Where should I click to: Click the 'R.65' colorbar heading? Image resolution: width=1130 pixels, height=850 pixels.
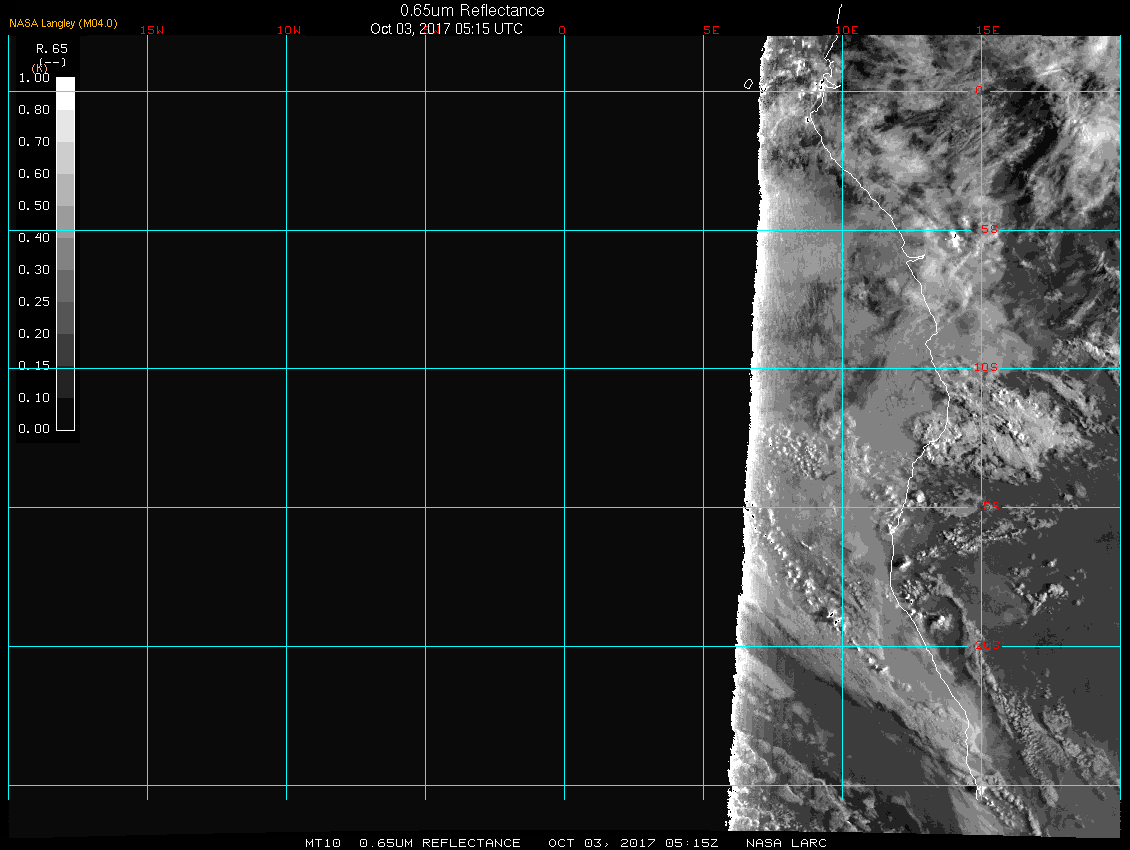[52, 49]
